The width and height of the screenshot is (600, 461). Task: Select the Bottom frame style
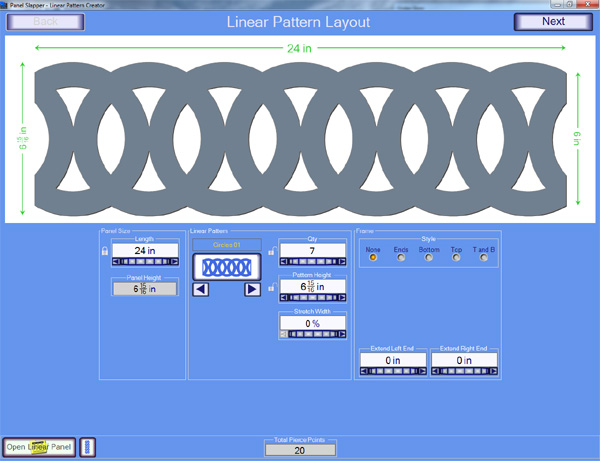[429, 257]
